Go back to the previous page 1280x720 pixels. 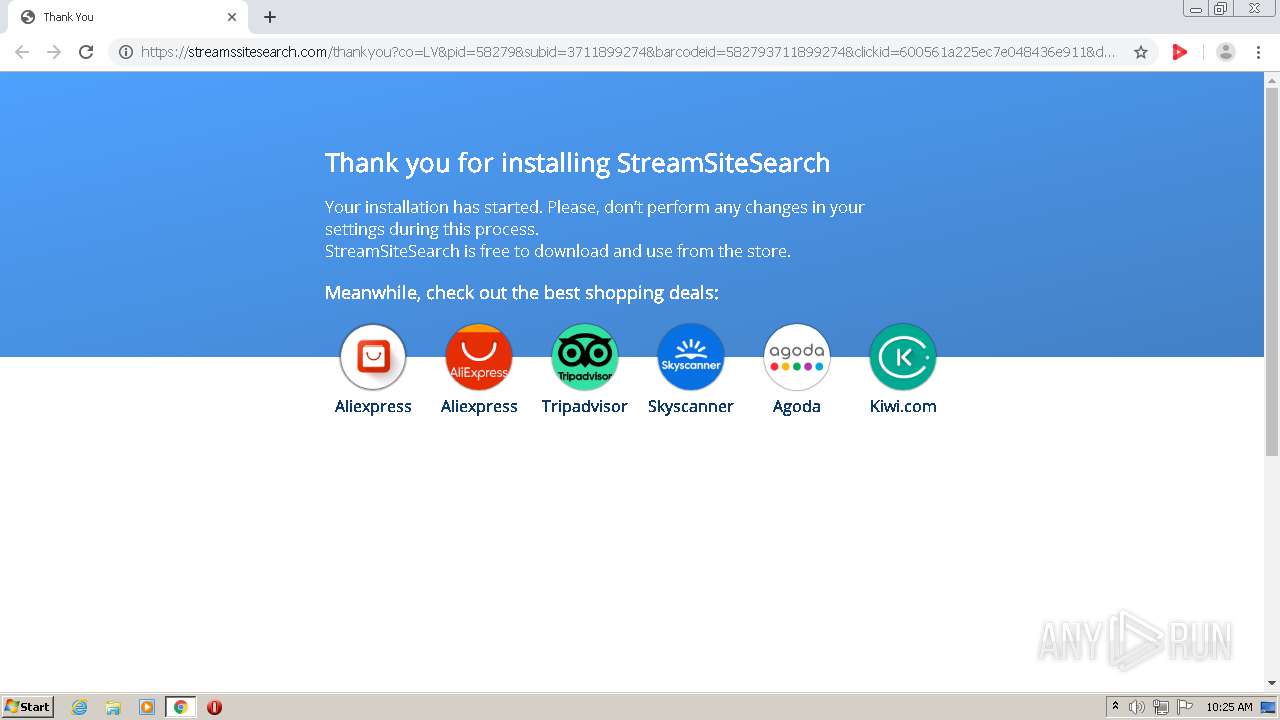[22, 52]
